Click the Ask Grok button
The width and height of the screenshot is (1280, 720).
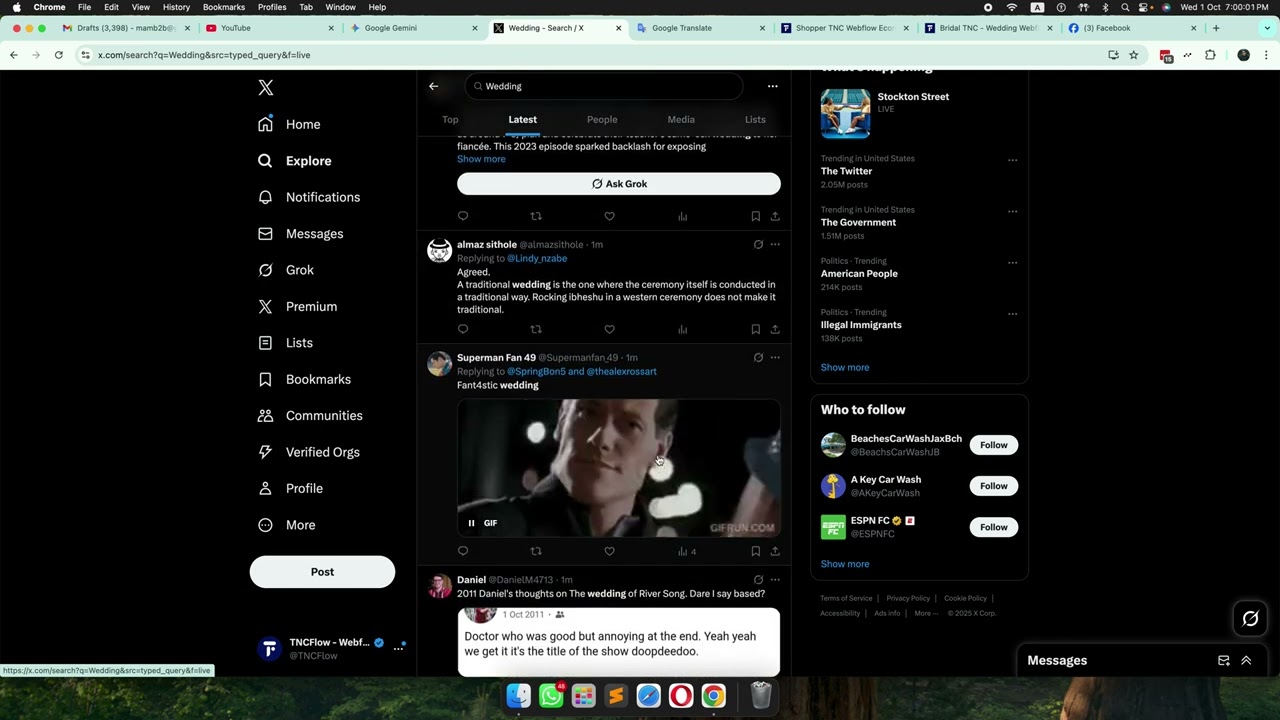(x=618, y=184)
